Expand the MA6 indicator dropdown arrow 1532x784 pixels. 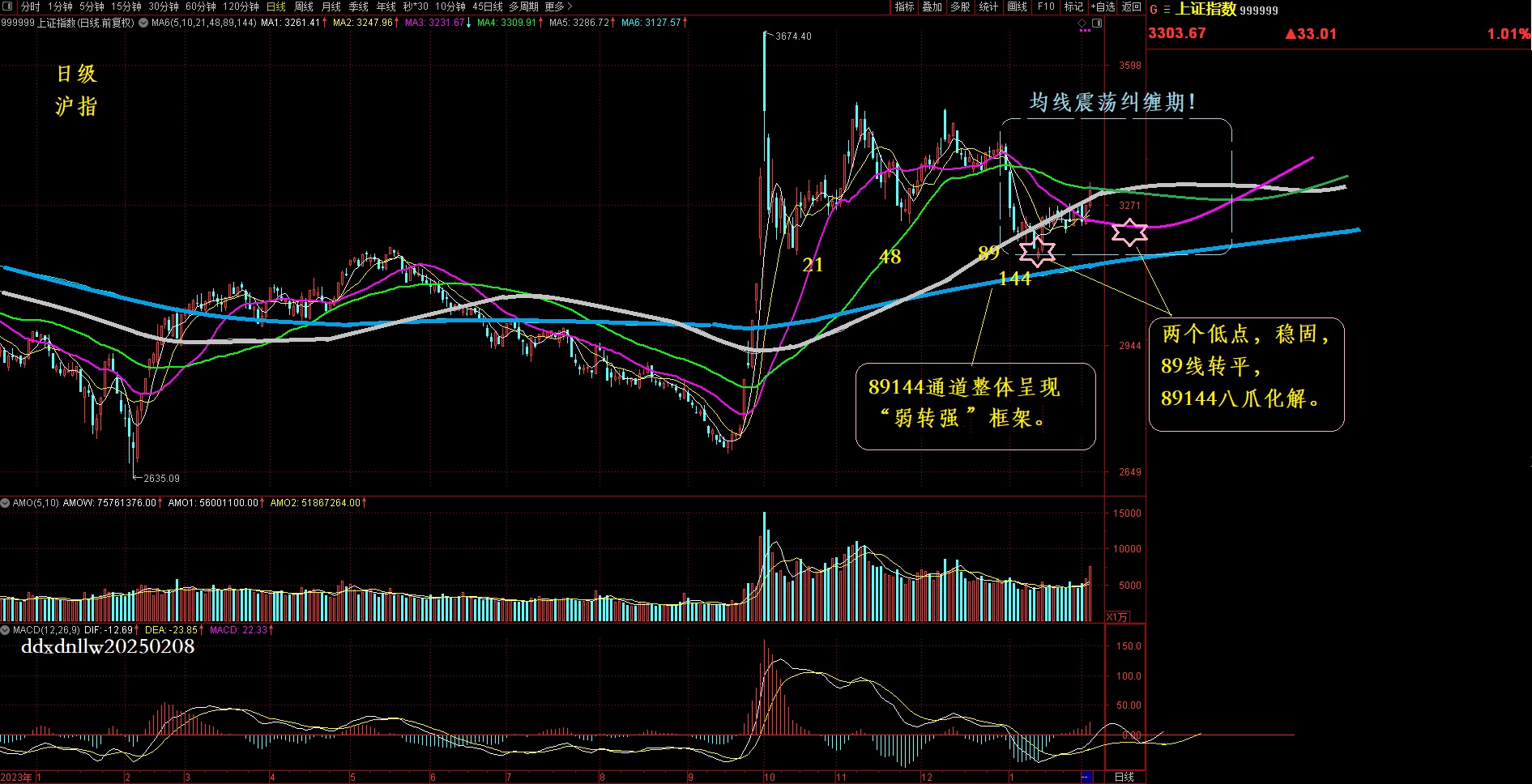[143, 23]
